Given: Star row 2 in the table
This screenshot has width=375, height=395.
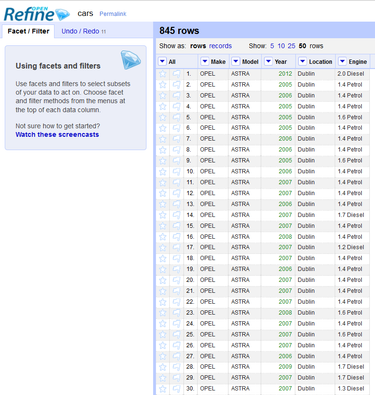Looking at the screenshot, I should pyautogui.click(x=163, y=85).
